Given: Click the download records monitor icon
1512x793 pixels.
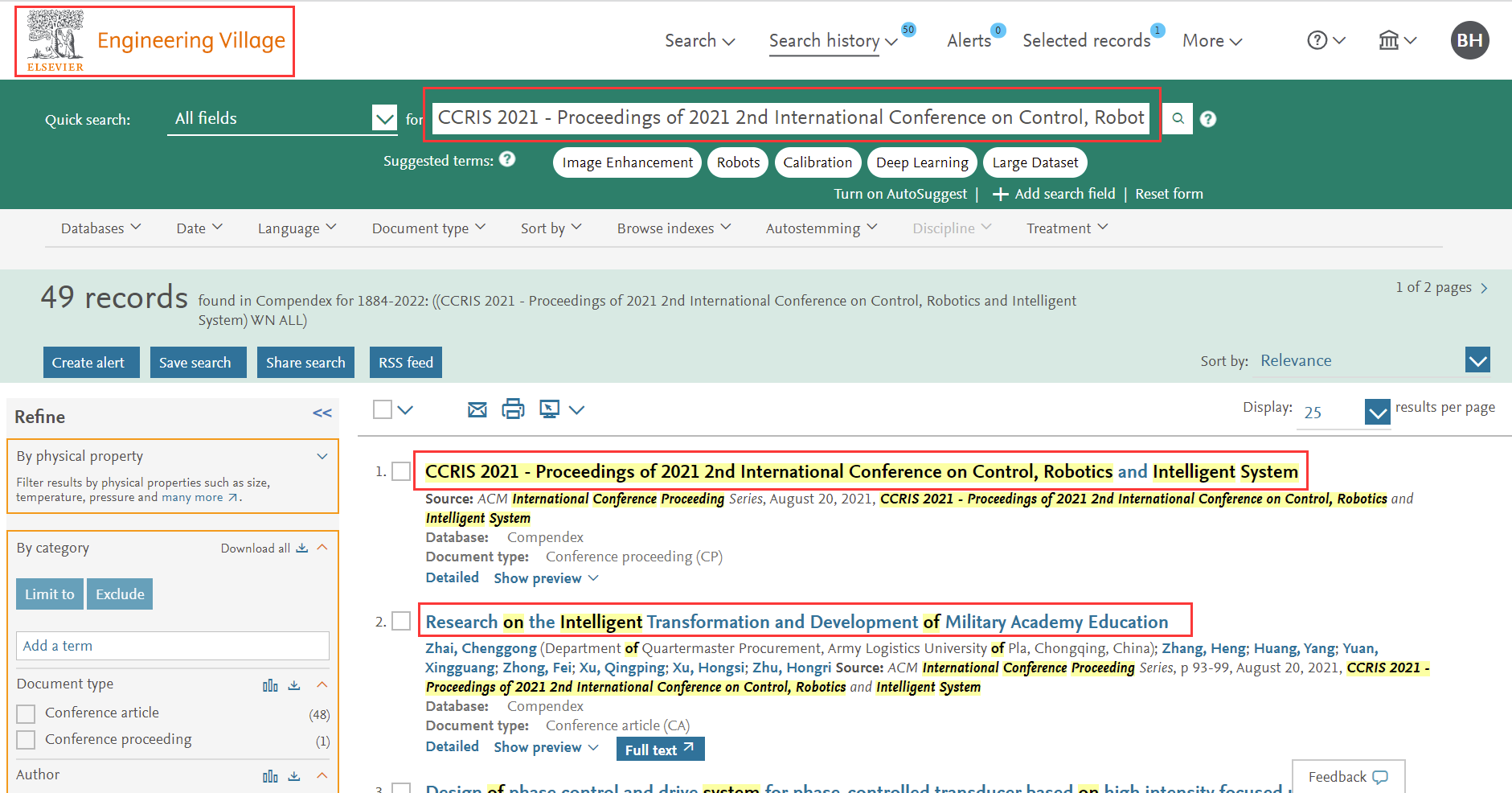Looking at the screenshot, I should coord(550,409).
